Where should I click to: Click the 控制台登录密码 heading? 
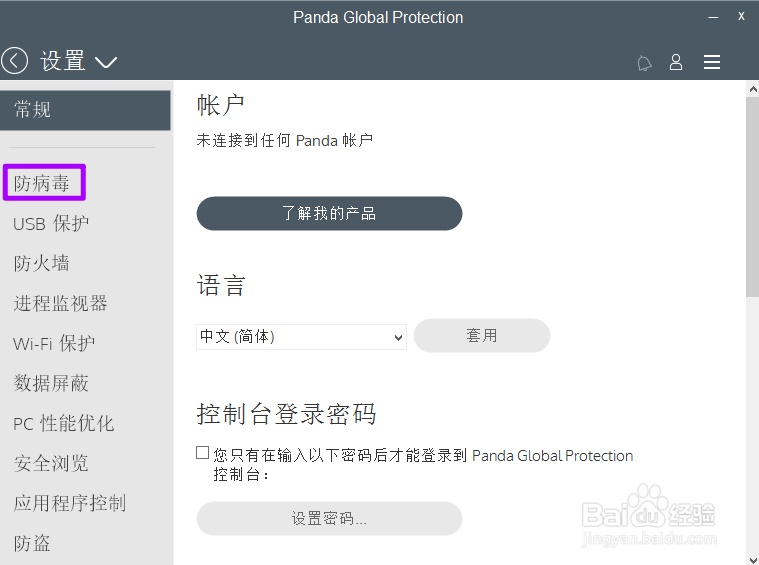click(x=287, y=414)
